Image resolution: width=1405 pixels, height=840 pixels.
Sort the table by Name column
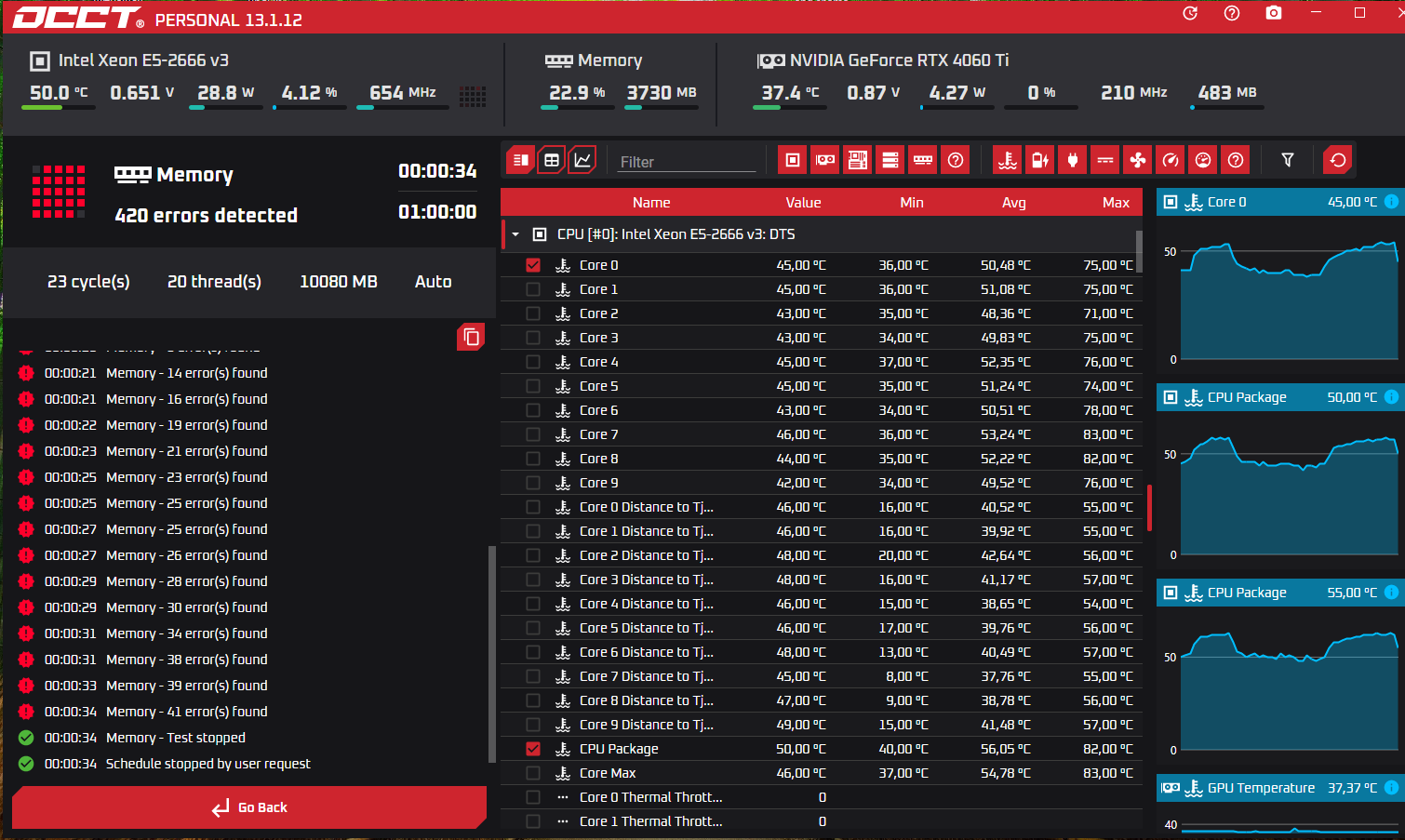point(651,202)
